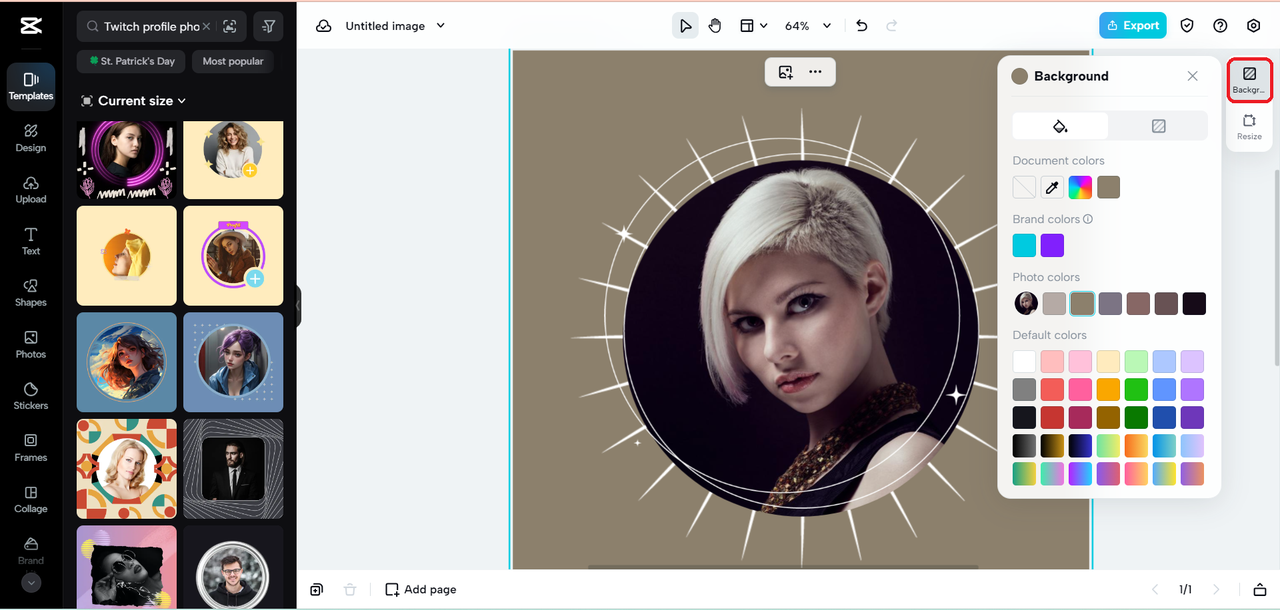Open the Shapes sidebar panel
Screen dimensions: 1280x610
click(31, 293)
